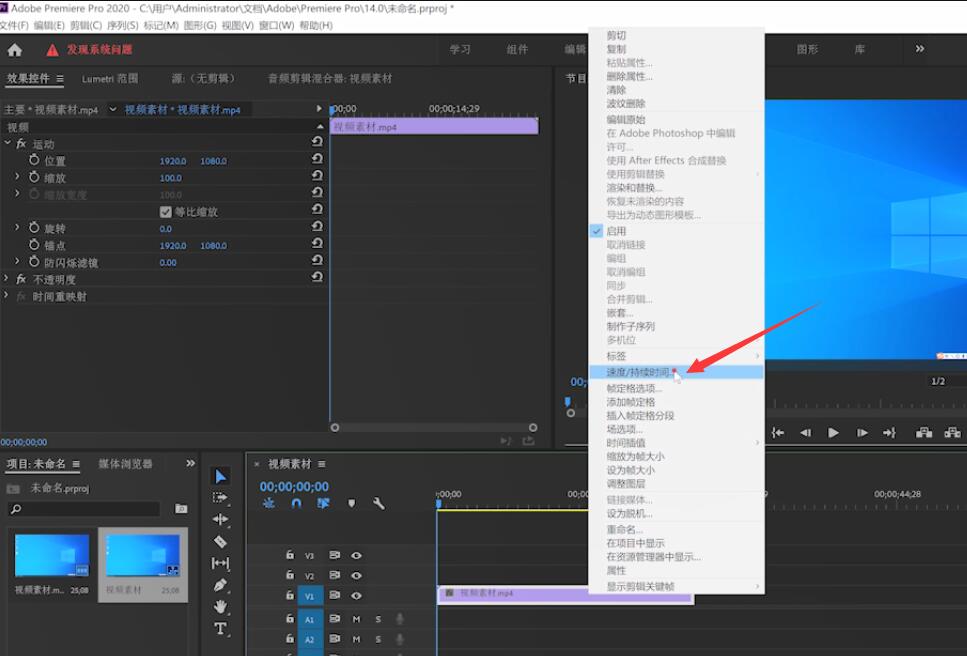
Task: Click Extract button in program monitor
Action: point(952,432)
